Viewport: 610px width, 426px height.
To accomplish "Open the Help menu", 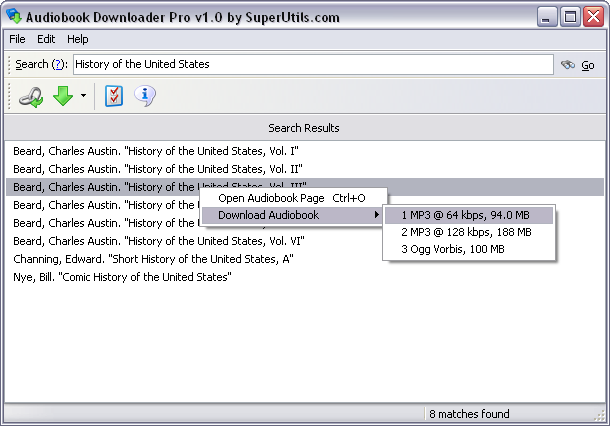I will click(x=78, y=39).
